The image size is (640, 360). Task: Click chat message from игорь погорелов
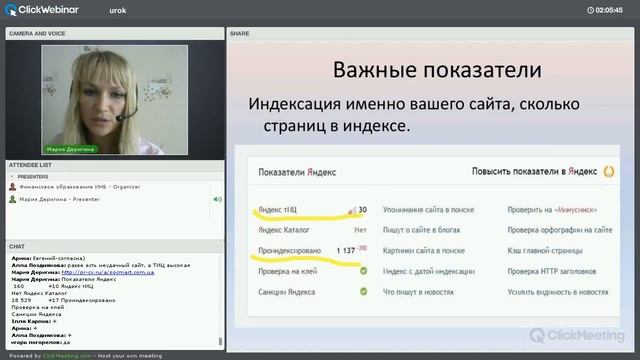pyautogui.click(x=41, y=342)
